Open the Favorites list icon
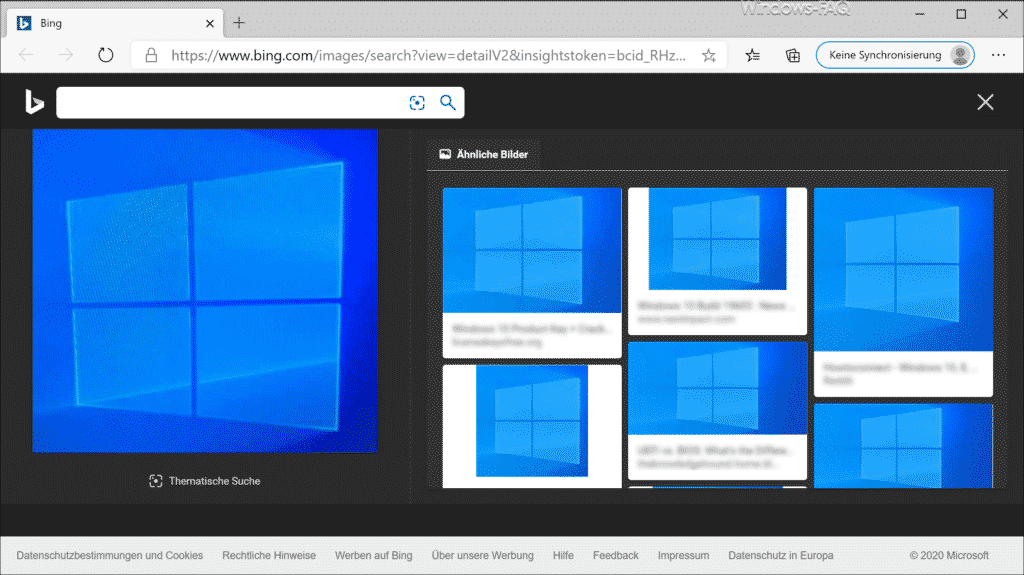 [x=752, y=56]
